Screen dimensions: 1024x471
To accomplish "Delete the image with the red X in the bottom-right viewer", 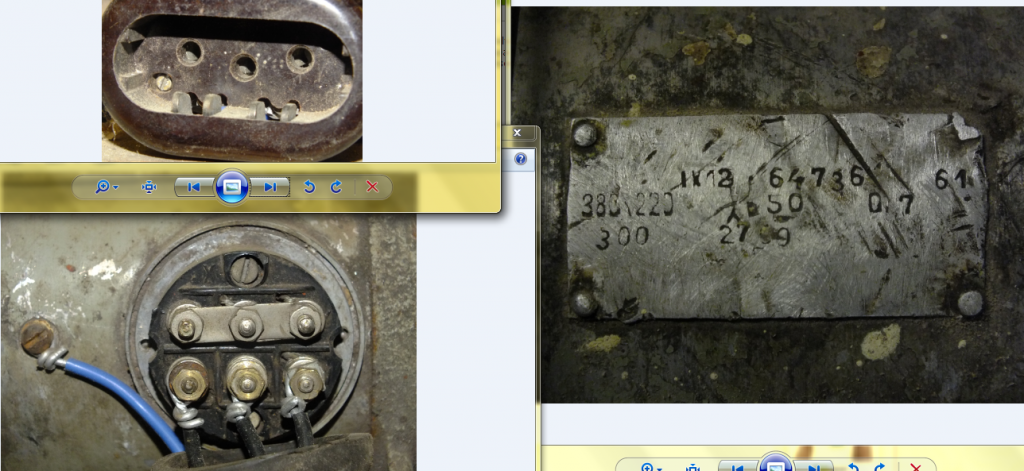I will click(916, 468).
